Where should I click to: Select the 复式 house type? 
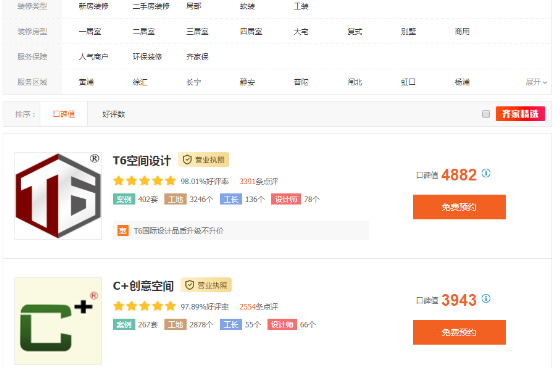click(355, 31)
